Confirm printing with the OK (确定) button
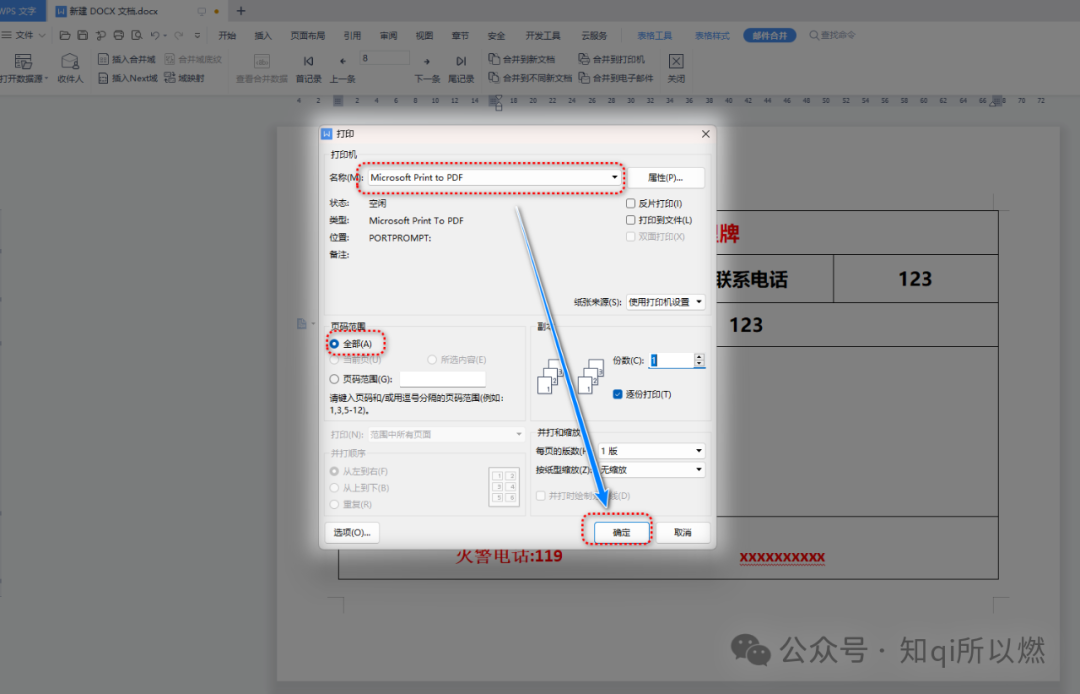 tap(621, 532)
